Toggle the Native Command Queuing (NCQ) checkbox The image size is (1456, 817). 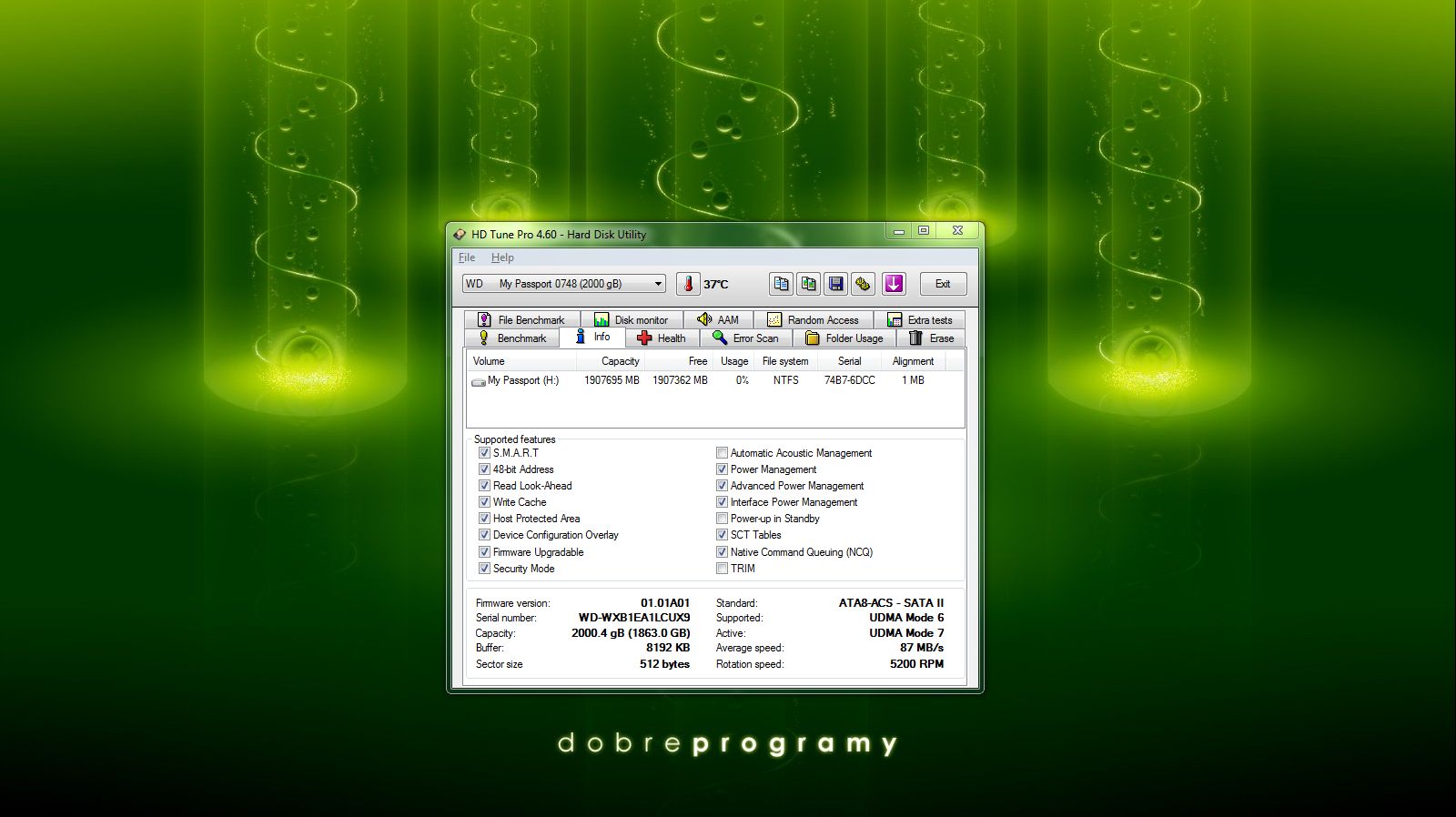[x=722, y=551]
